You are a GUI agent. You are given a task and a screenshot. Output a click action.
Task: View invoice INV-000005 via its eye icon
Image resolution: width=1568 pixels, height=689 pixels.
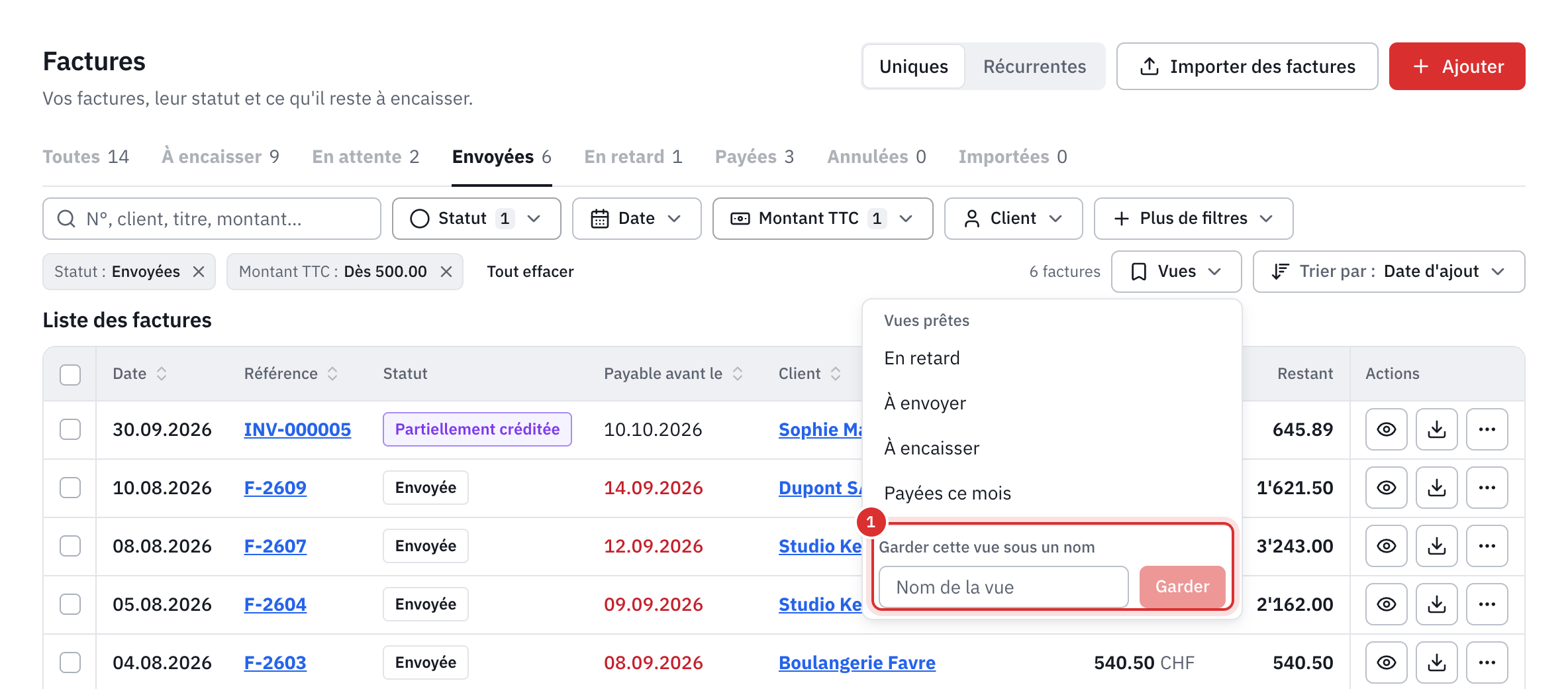1386,429
